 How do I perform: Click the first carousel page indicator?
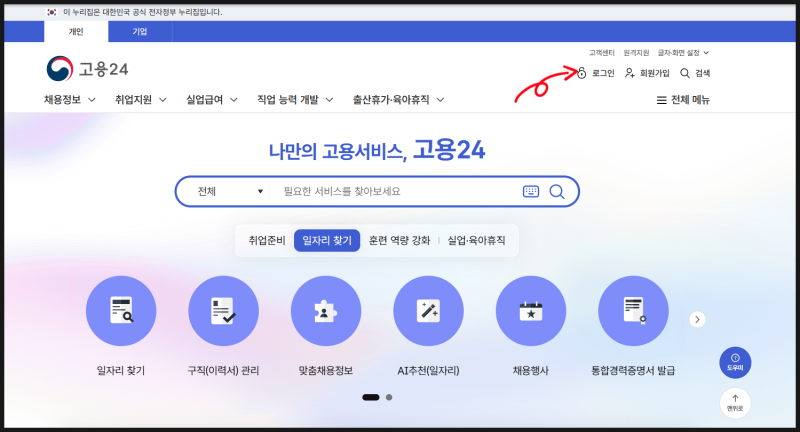click(x=371, y=397)
